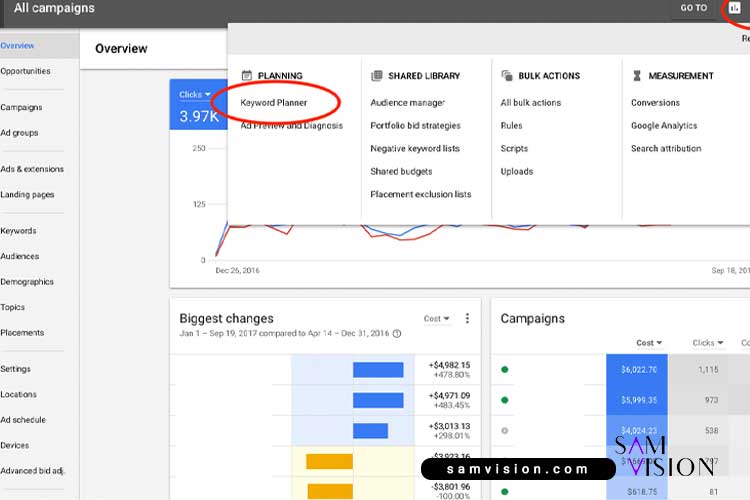Open Ad Preview and Diagnosis
The height and width of the screenshot is (500, 750).
pyautogui.click(x=292, y=125)
